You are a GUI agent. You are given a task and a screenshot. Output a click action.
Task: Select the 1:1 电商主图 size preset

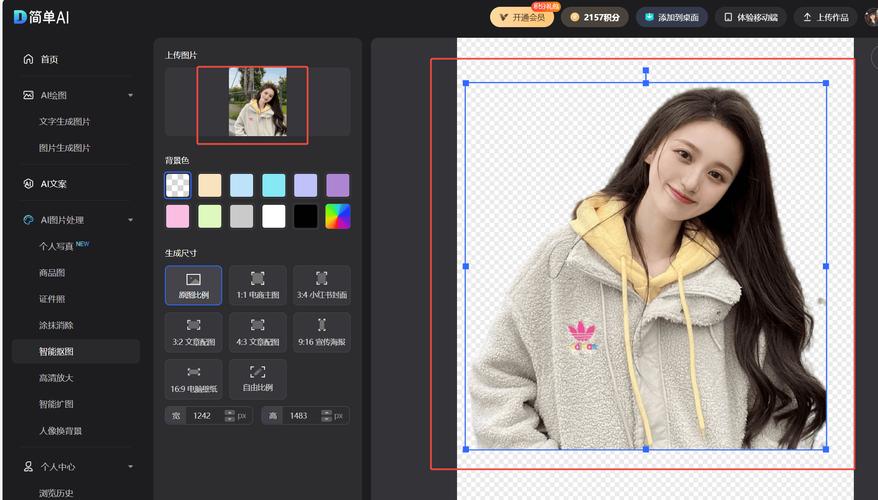coord(257,285)
